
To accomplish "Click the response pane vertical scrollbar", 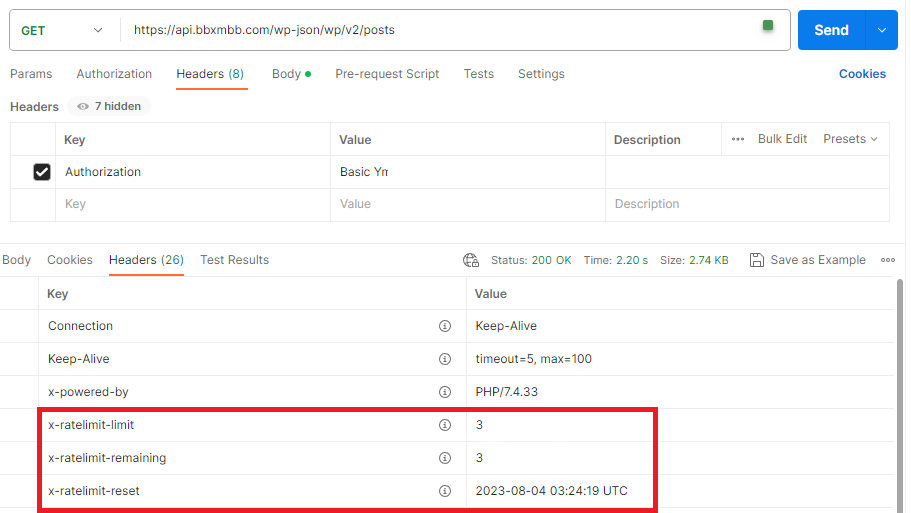I will pyautogui.click(x=902, y=390).
